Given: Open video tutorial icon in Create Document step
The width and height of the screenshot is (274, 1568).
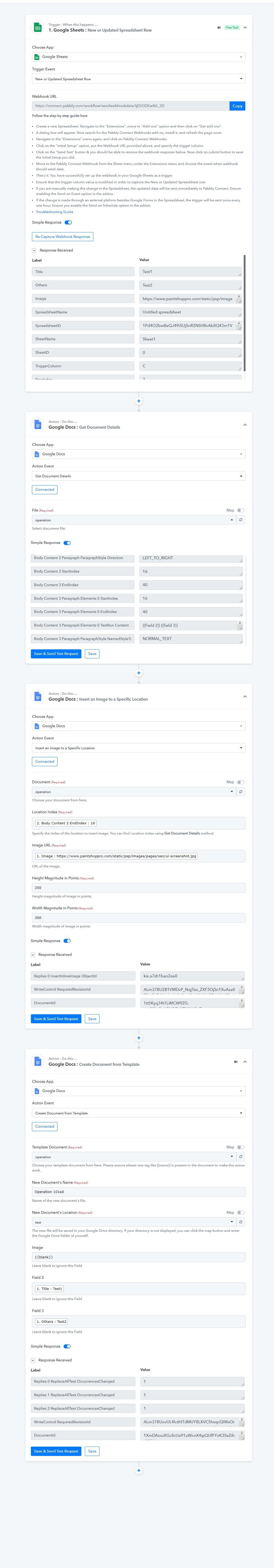Looking at the screenshot, I should pyautogui.click(x=235, y=1062).
